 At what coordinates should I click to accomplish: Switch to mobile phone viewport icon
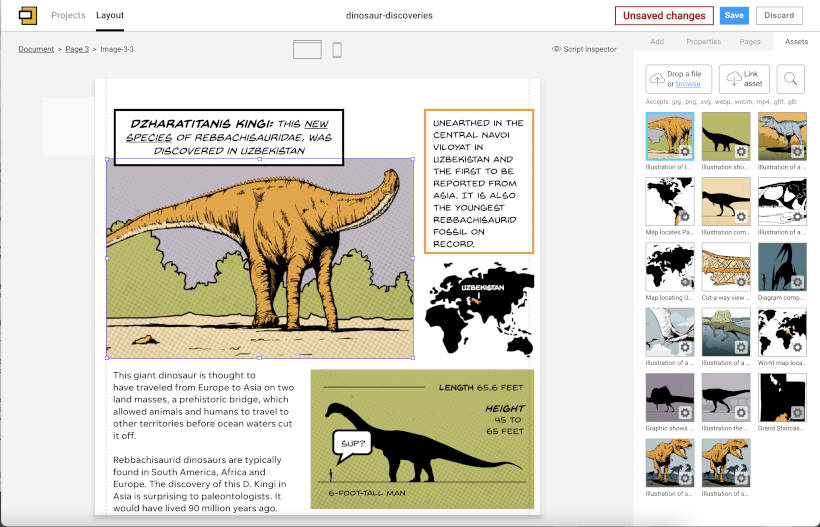click(x=337, y=50)
